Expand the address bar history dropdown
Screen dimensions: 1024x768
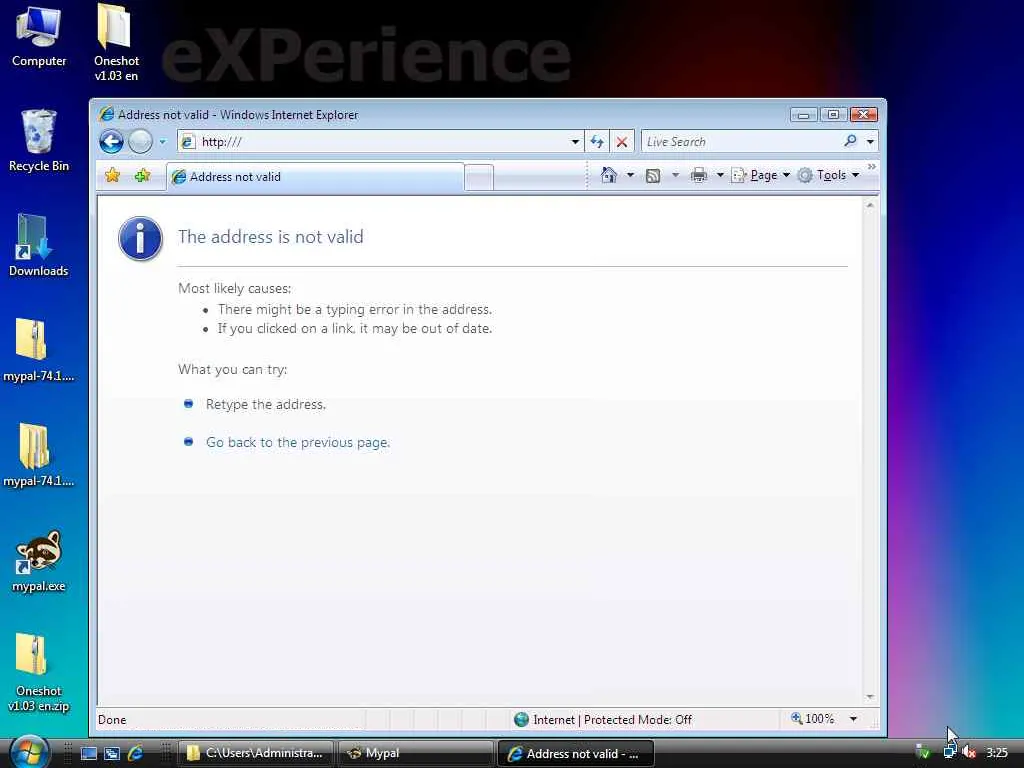(x=575, y=142)
